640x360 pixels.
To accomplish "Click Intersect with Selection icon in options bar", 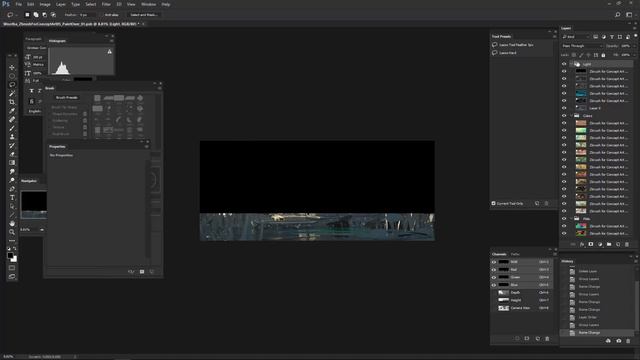I will [53, 15].
